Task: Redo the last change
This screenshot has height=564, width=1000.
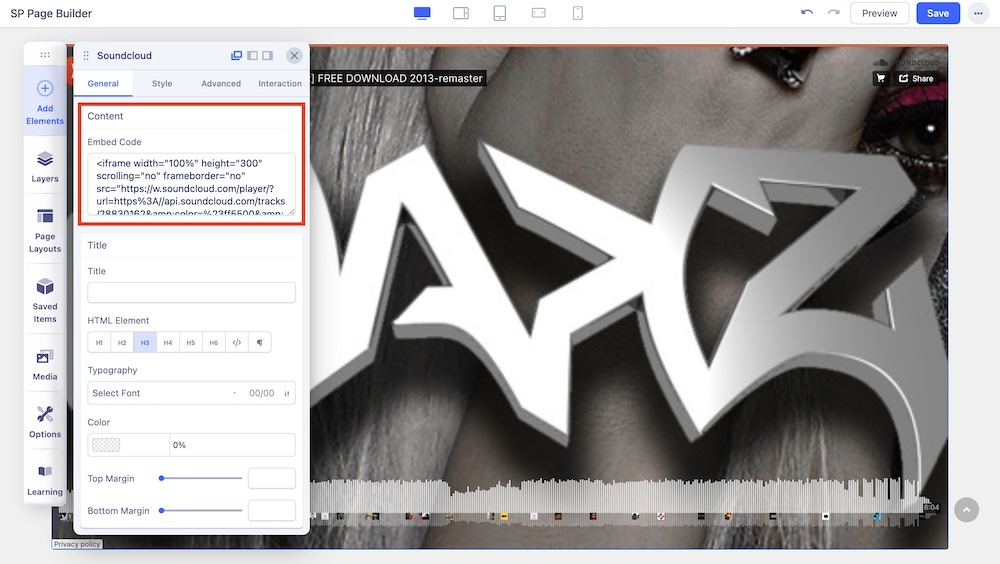Action: tap(834, 13)
